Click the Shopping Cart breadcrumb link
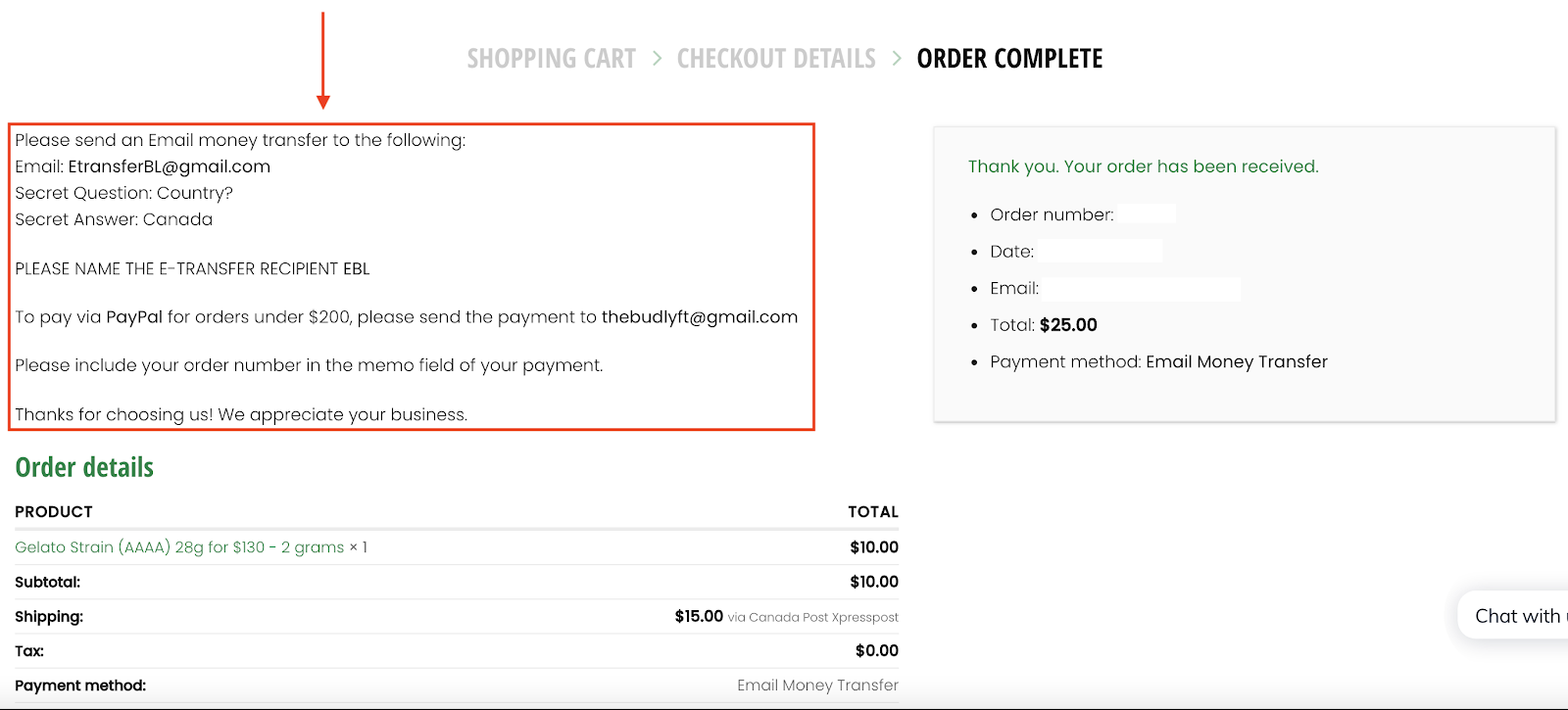 coord(551,59)
